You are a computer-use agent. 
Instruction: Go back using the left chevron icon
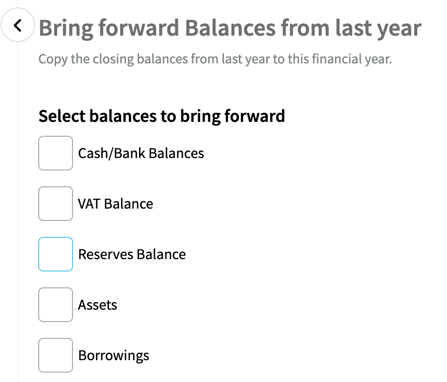click(18, 25)
